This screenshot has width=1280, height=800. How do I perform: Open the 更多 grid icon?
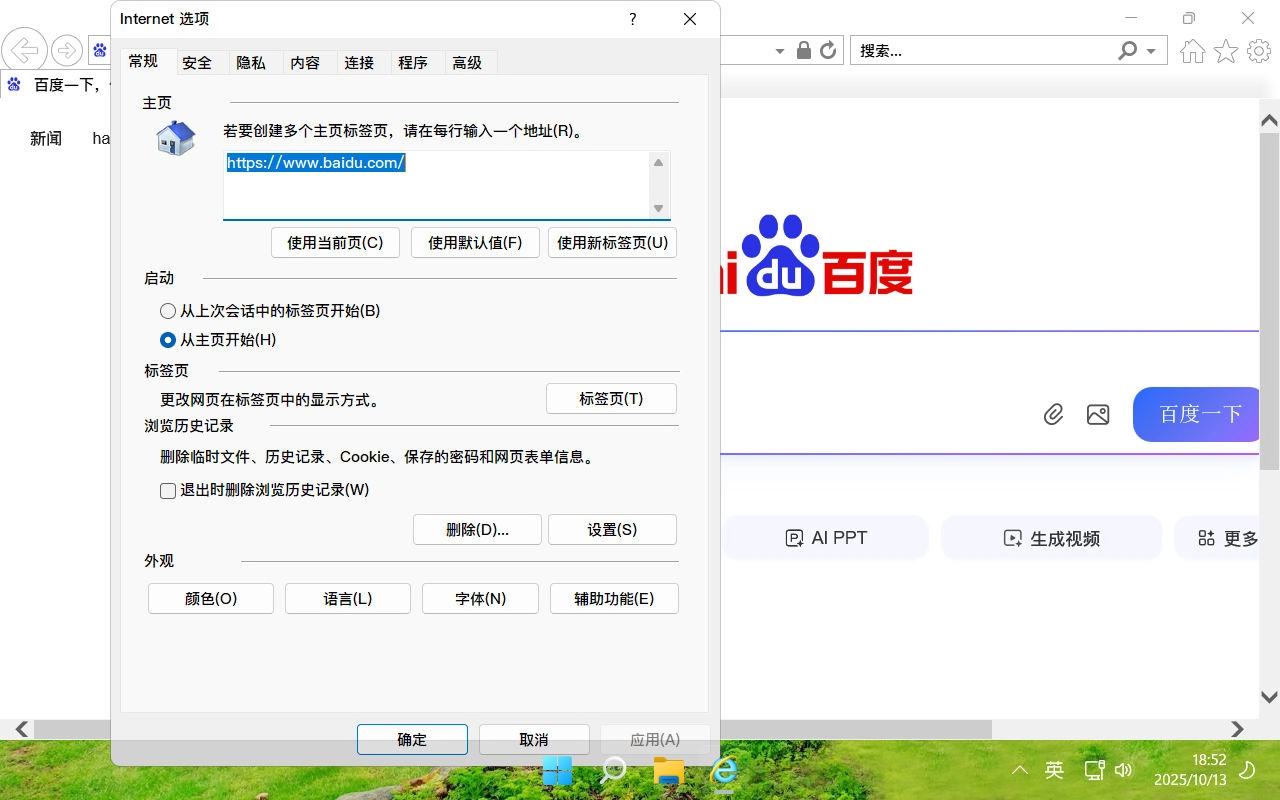point(1206,537)
